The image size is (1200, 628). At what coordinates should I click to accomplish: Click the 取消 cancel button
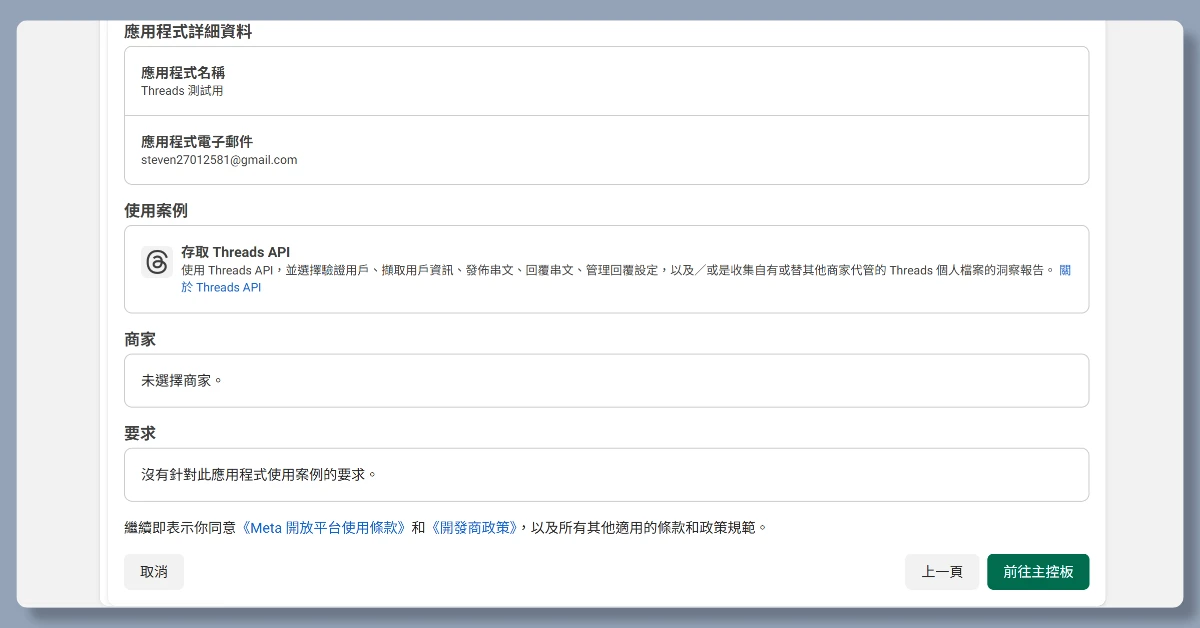(x=154, y=572)
